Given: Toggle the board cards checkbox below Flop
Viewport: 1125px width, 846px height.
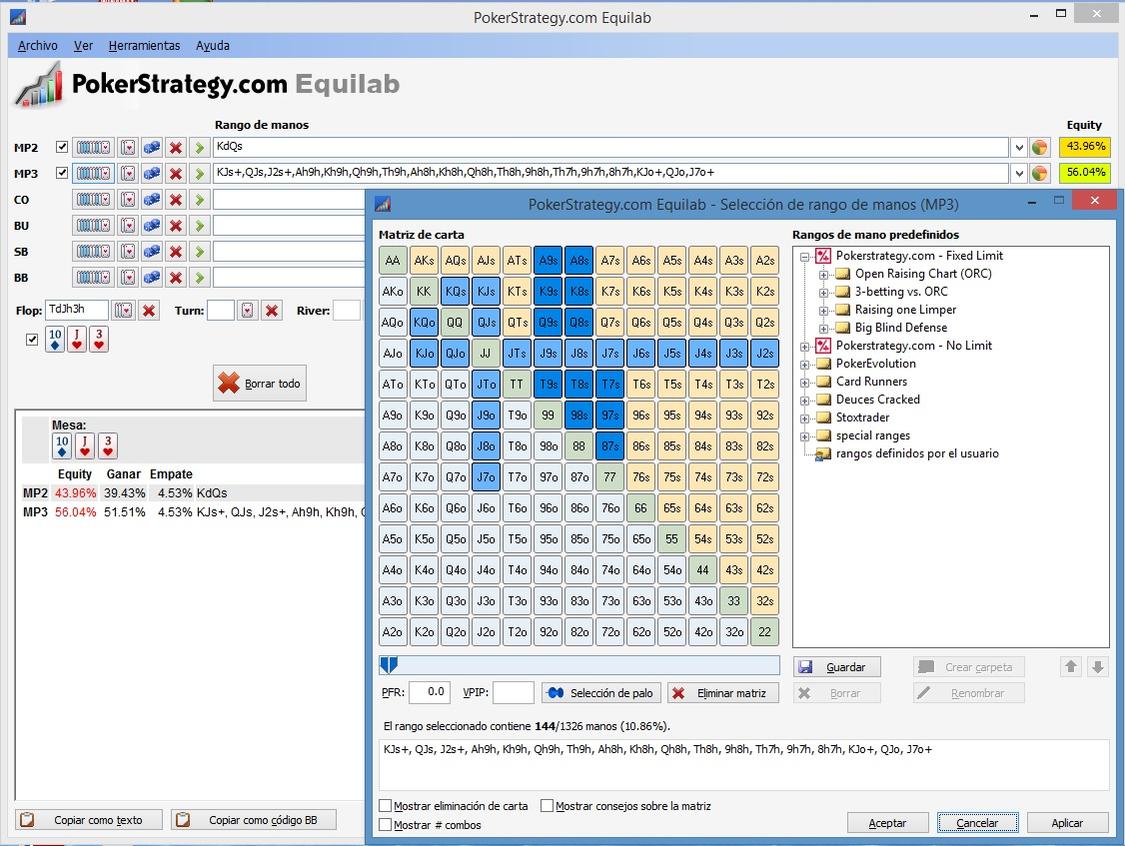Looking at the screenshot, I should point(32,339).
